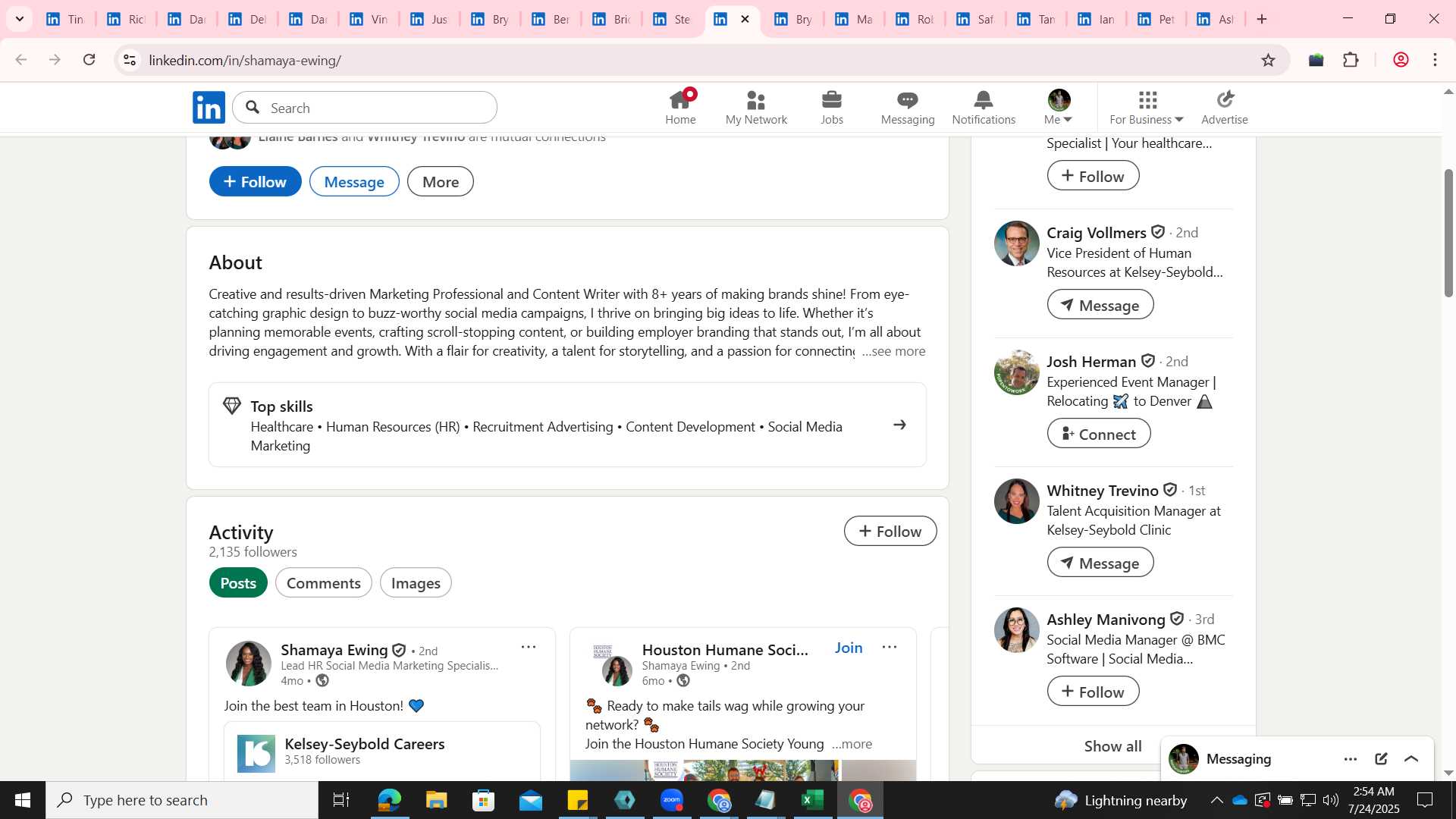Open options on Shamaya Ewing post

[x=529, y=647]
